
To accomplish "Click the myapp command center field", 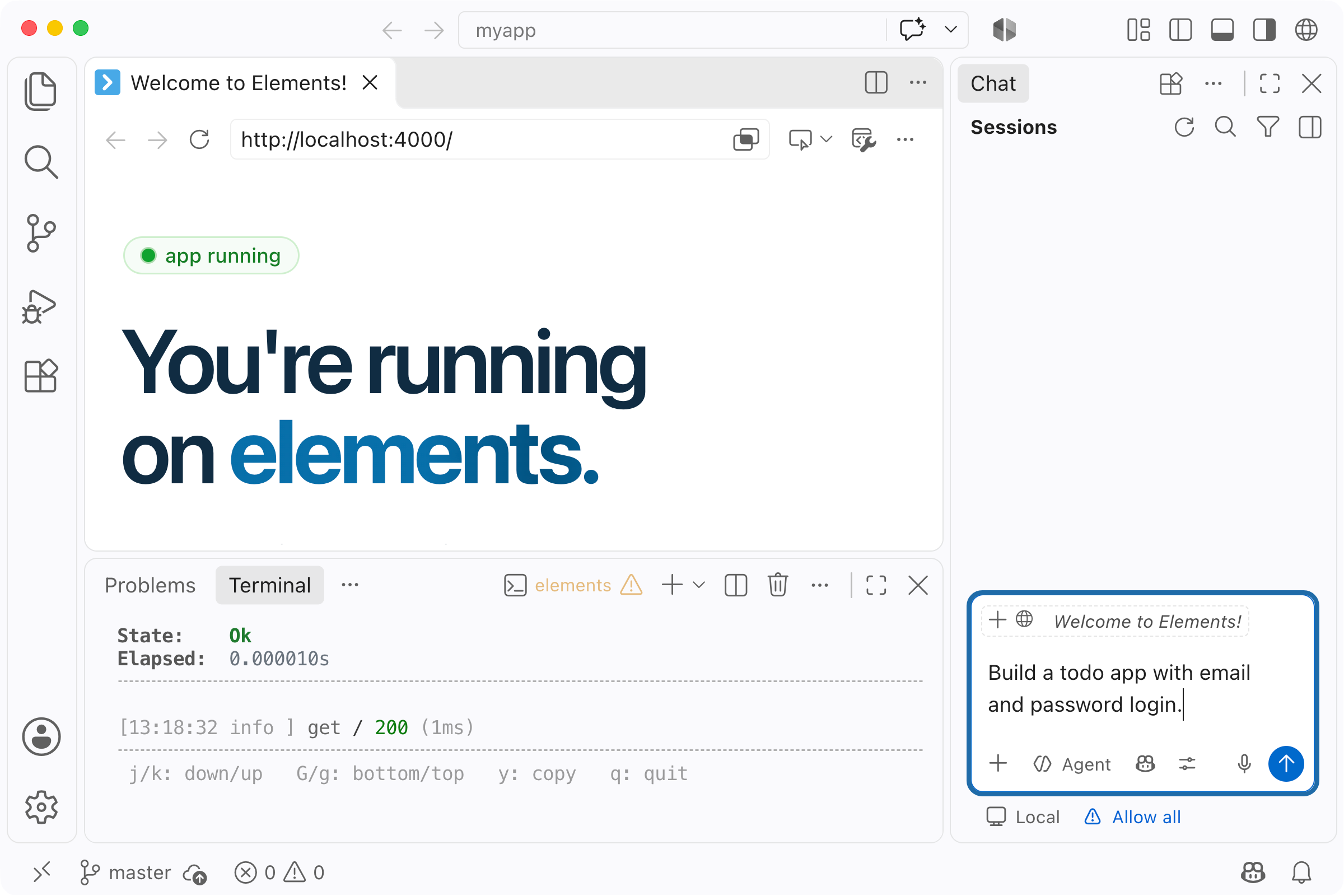I will point(671,30).
